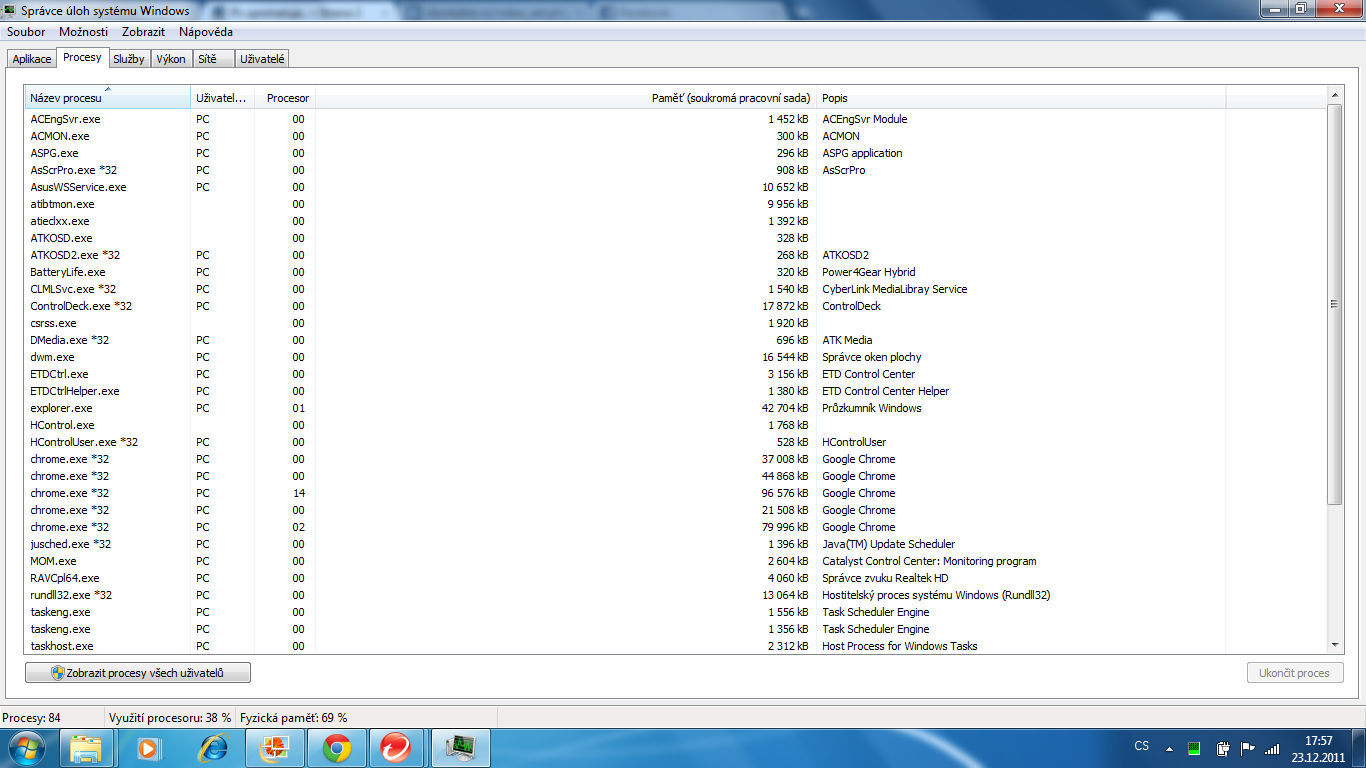
Task: Click the scroll up arrow of process list
Action: 1335,95
